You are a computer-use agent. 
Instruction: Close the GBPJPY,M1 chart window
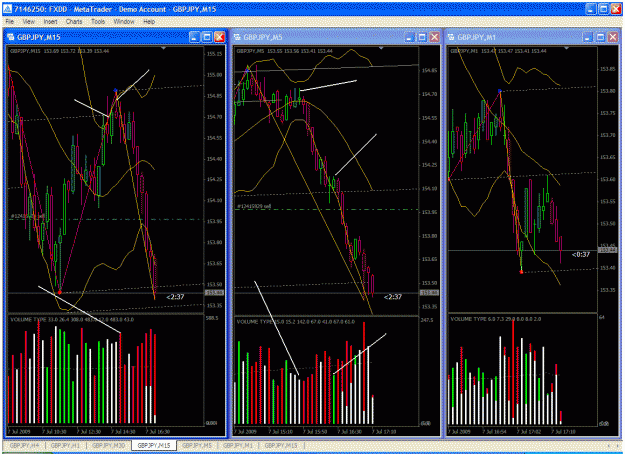click(x=613, y=37)
